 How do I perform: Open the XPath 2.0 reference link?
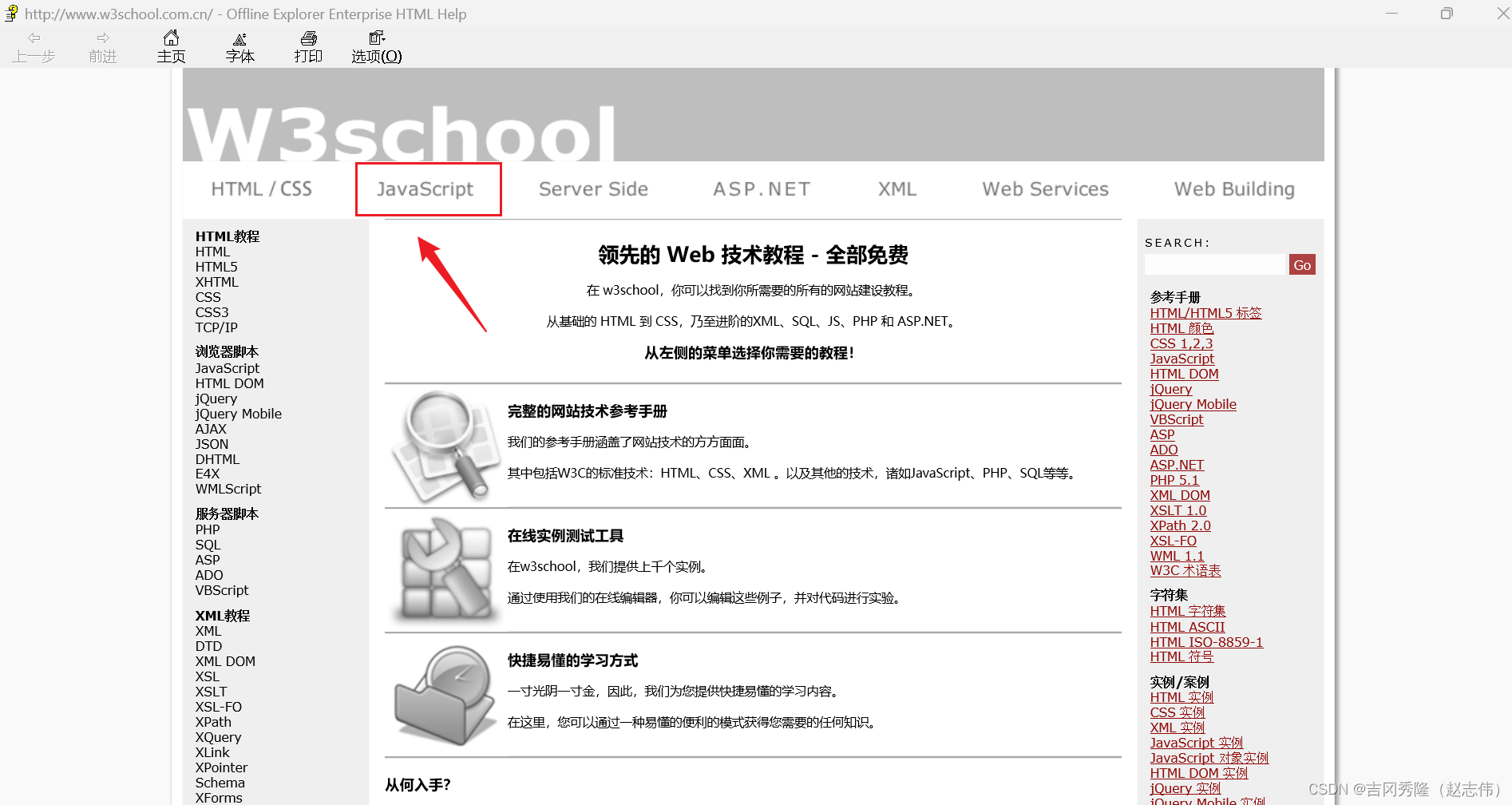[1181, 525]
